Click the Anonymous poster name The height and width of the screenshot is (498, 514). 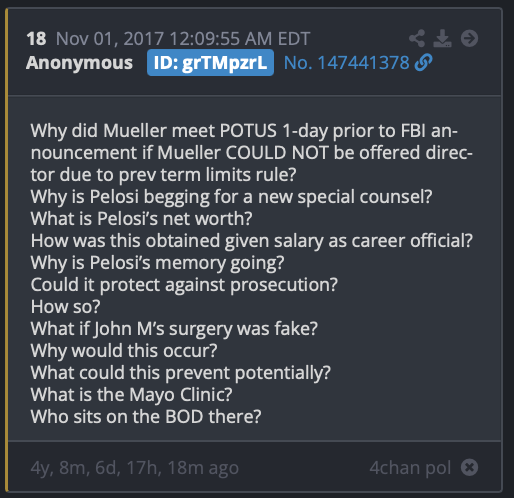[79, 63]
